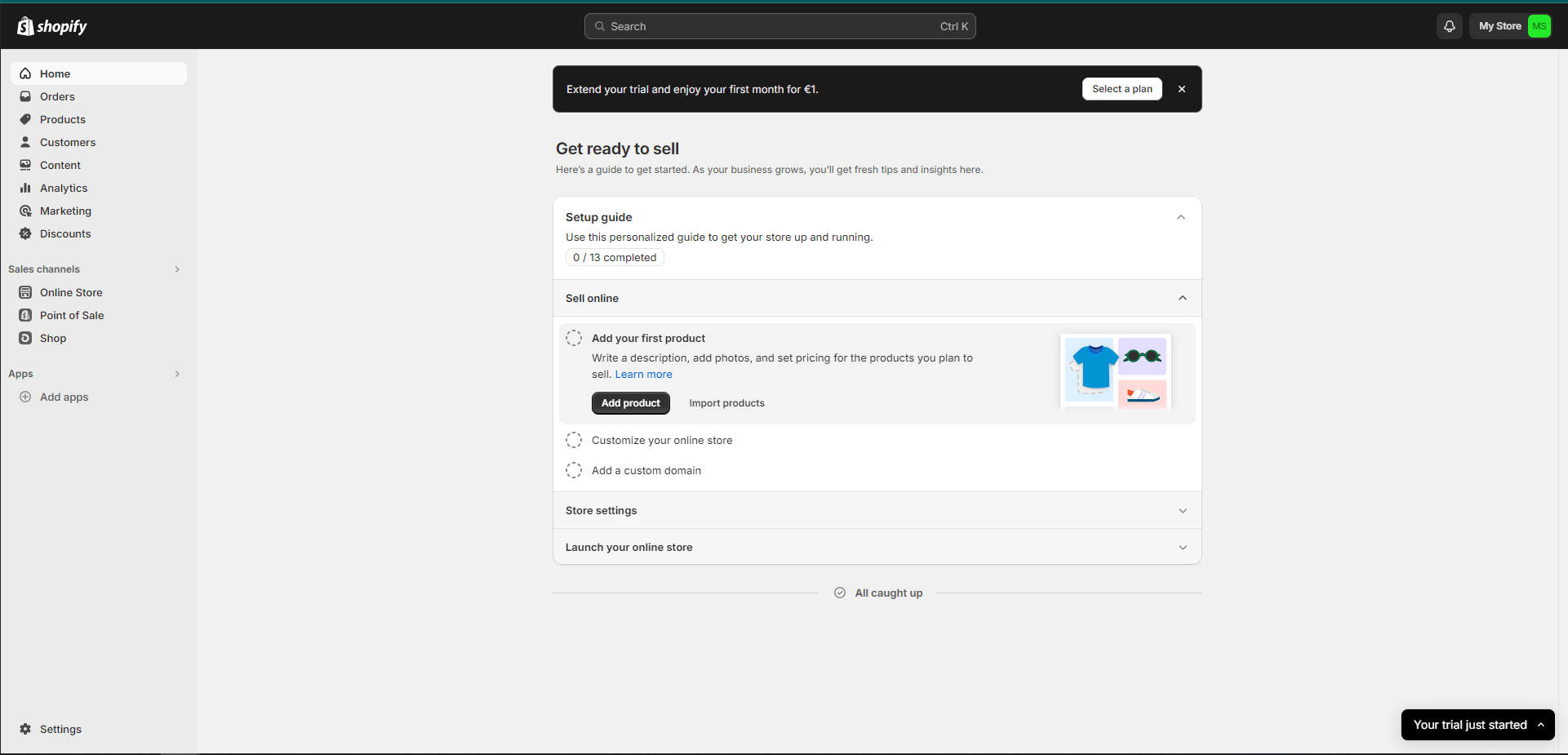Open Products in sidebar
Screen dimensions: 1568x755
tap(99, 119)
